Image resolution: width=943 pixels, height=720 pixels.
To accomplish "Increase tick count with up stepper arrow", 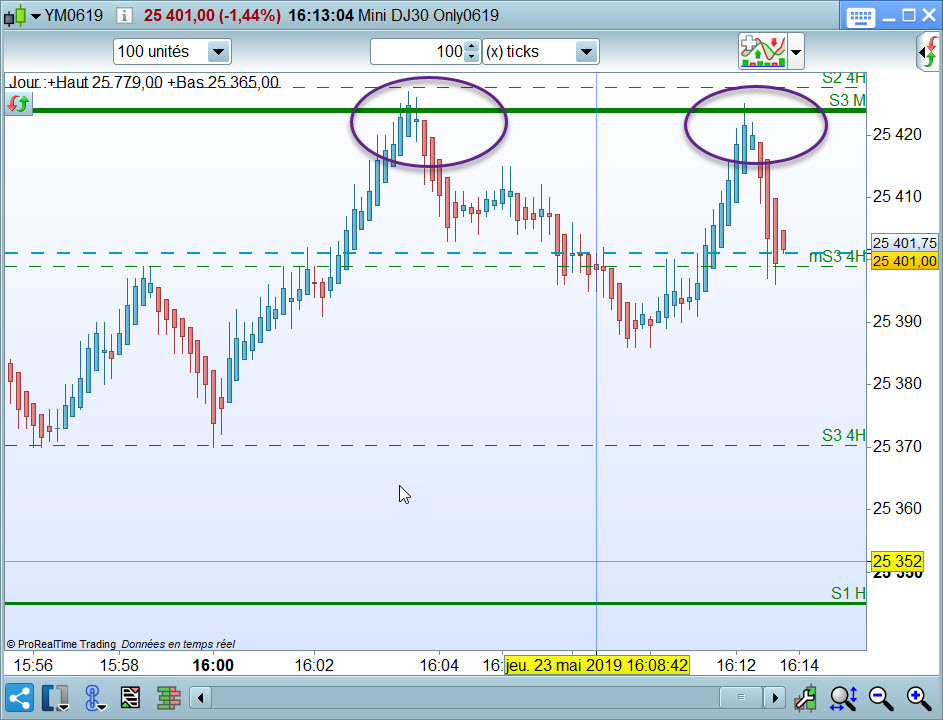I will [x=472, y=46].
